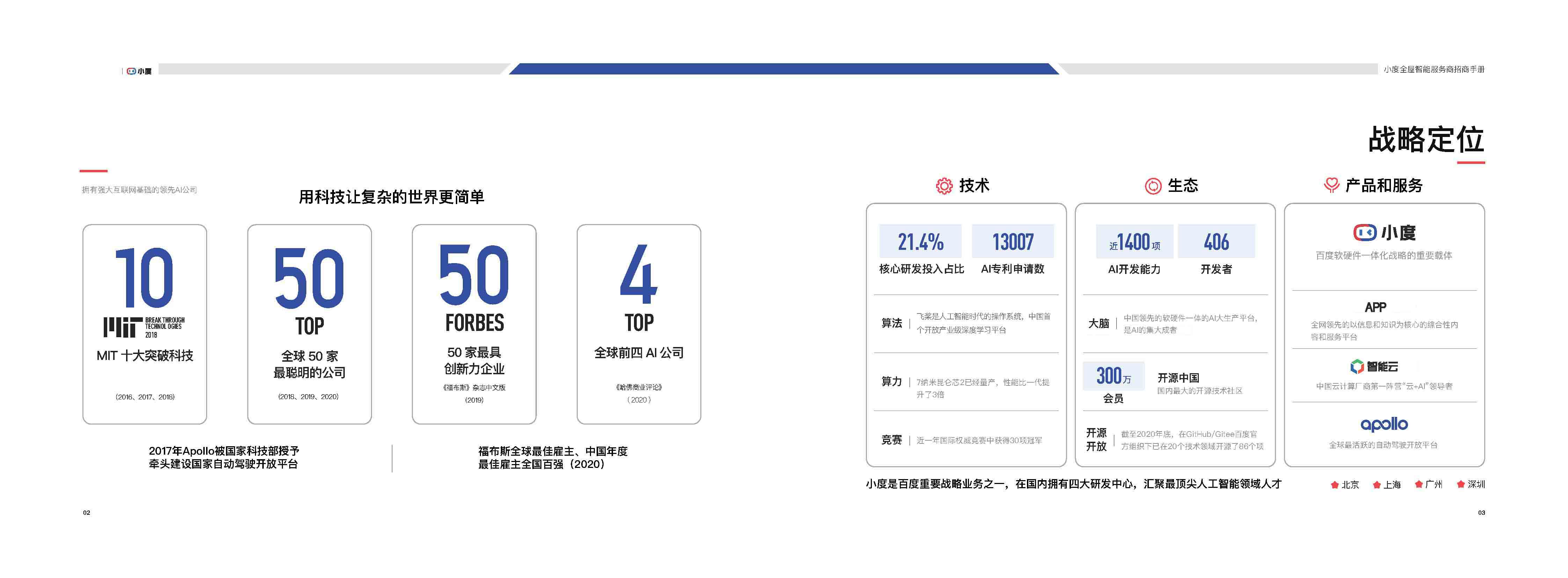Click the heading 战略定位
1568x578 pixels.
coord(1426,139)
